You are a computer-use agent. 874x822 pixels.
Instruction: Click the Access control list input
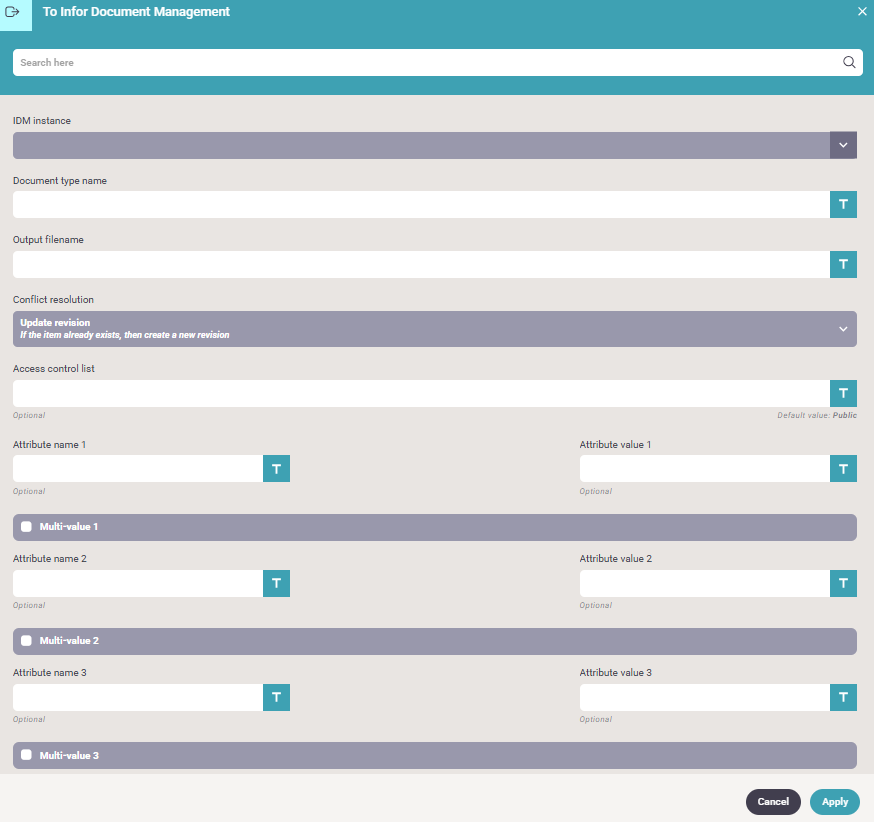click(x=421, y=393)
